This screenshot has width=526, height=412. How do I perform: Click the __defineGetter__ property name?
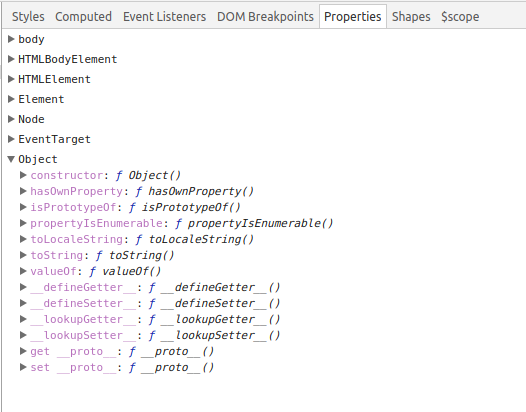coord(83,288)
